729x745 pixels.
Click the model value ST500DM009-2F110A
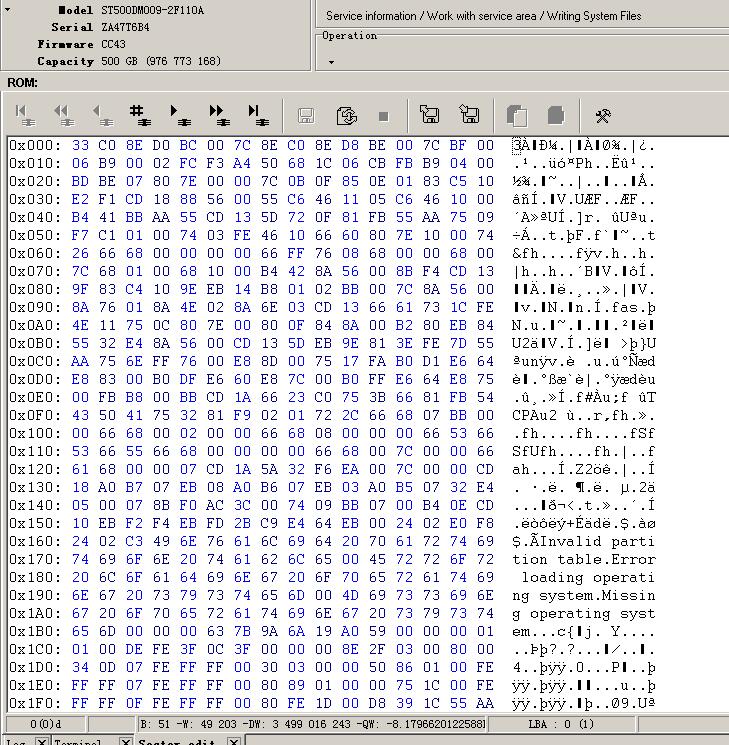click(x=153, y=10)
